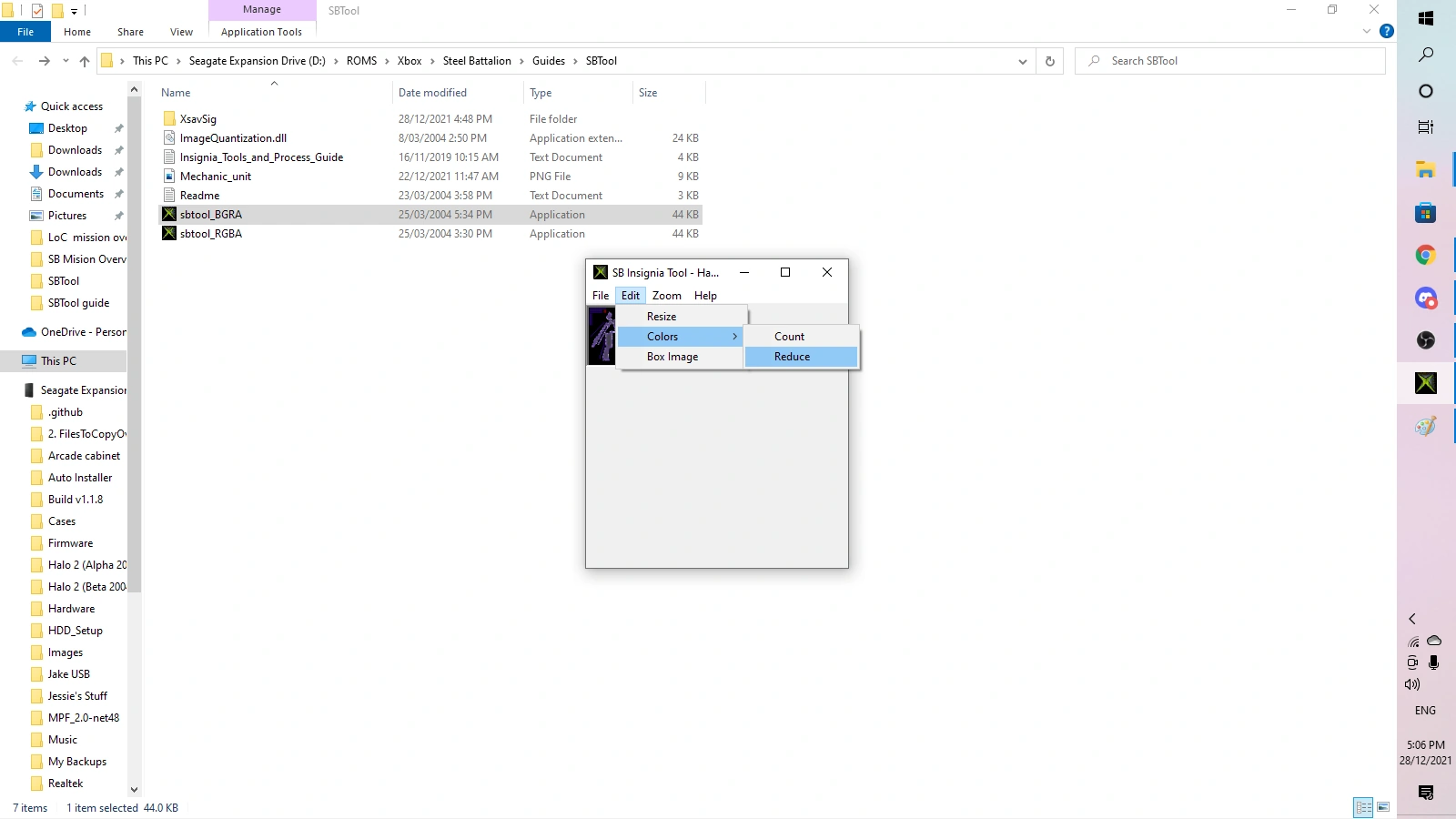Click the SB Insignia Tool taskbar icon
The image size is (1456, 819).
[1426, 383]
